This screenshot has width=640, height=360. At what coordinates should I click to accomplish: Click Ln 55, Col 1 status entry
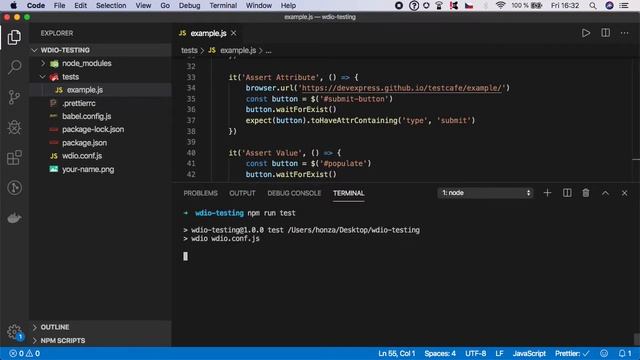(x=396, y=353)
